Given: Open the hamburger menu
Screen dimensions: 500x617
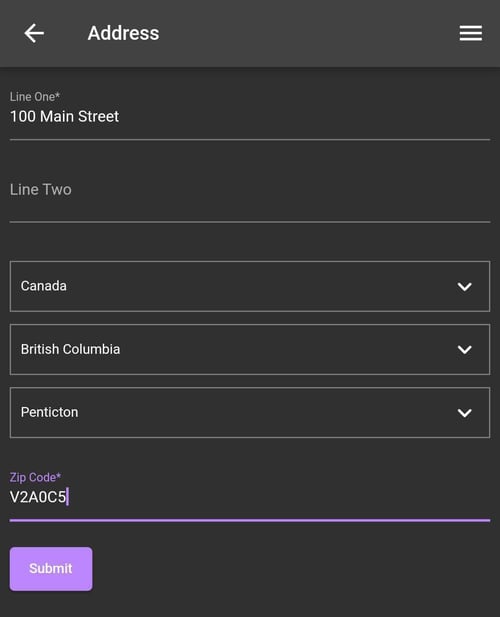Looking at the screenshot, I should click(x=470, y=33).
